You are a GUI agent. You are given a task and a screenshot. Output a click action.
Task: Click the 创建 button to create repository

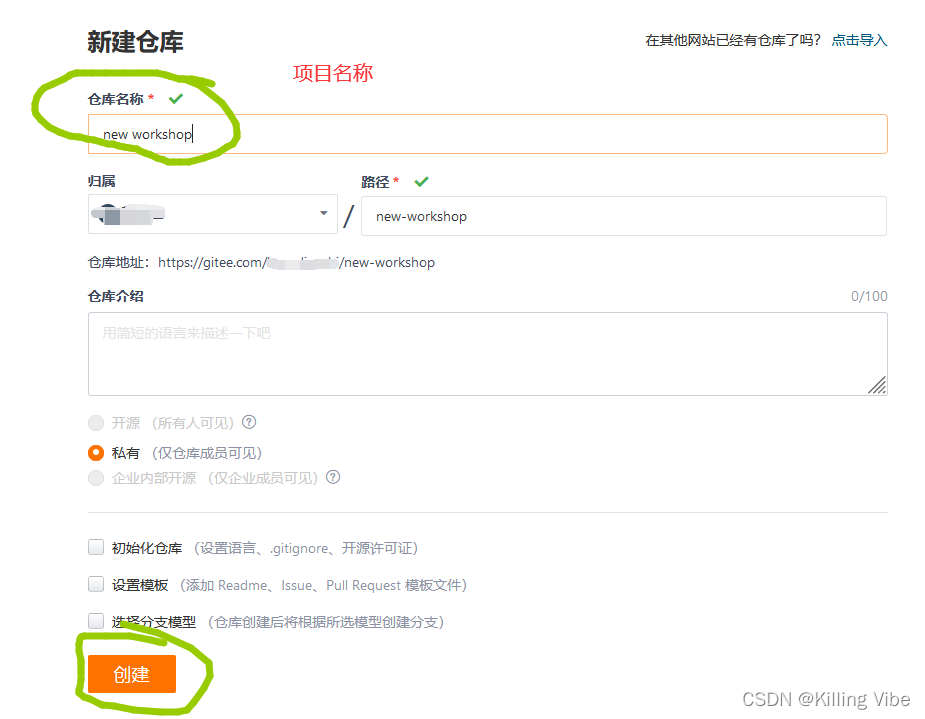[x=132, y=674]
